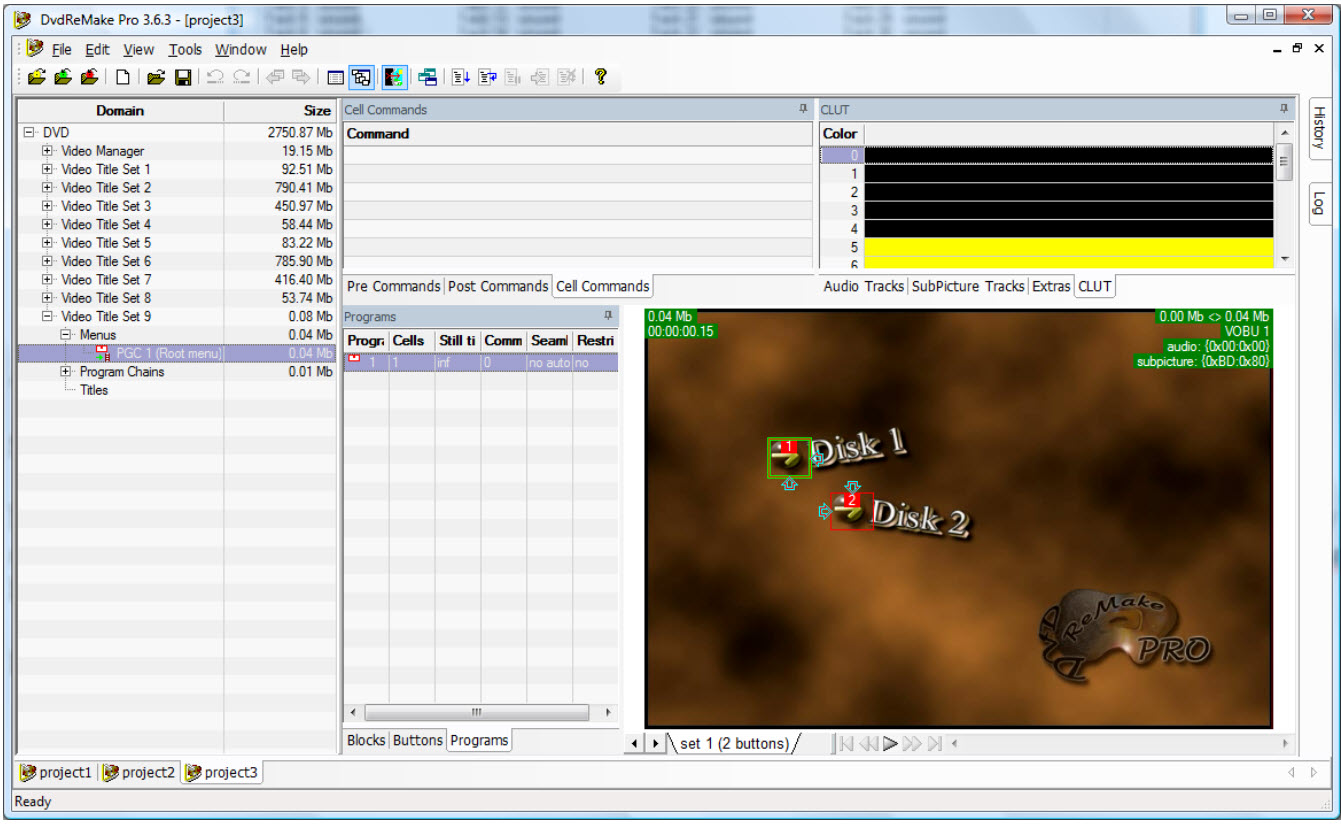1341x826 pixels.
Task: Collapse the DVD root tree node
Action: pos(29,132)
